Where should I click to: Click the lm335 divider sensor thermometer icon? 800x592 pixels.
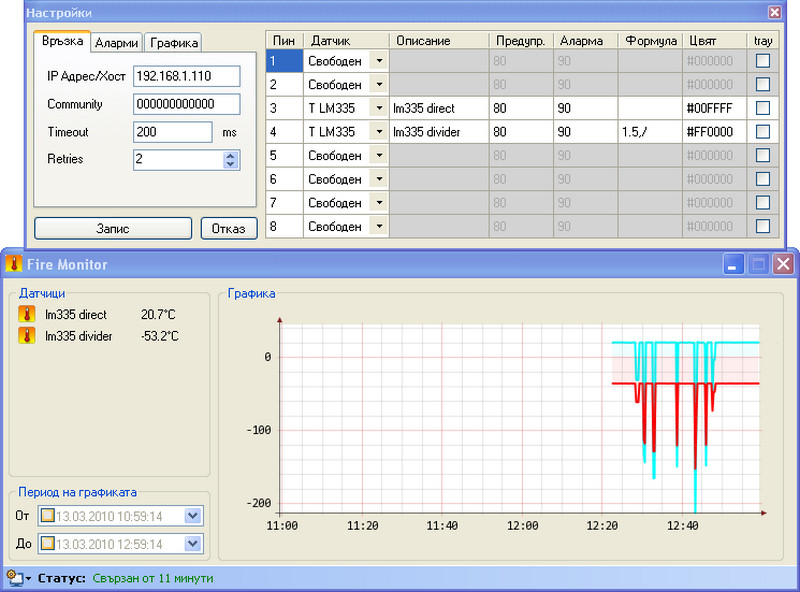click(26, 336)
